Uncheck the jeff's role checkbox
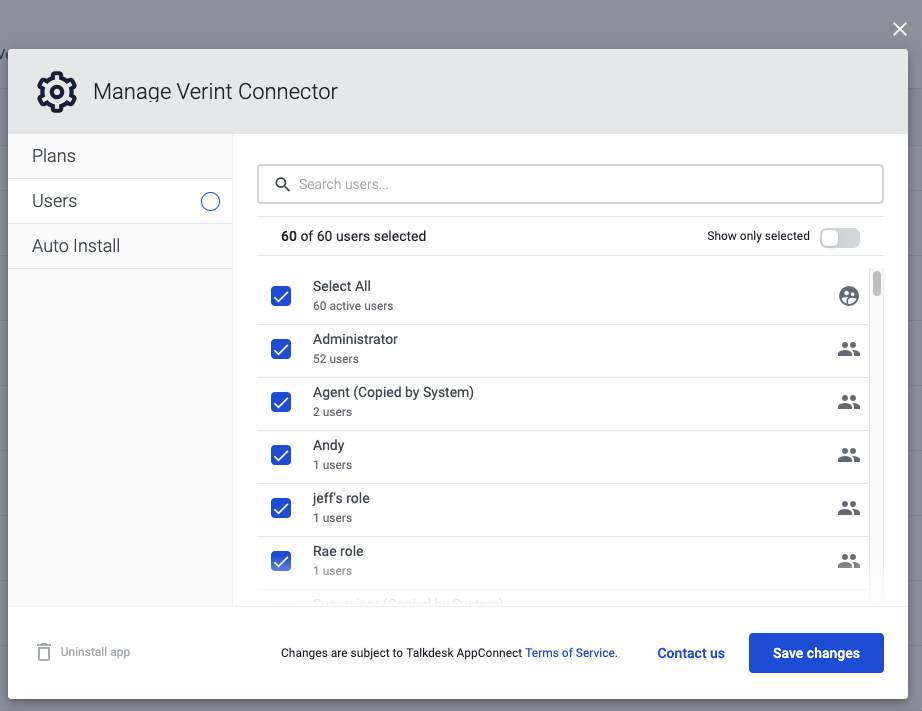 coord(281,508)
